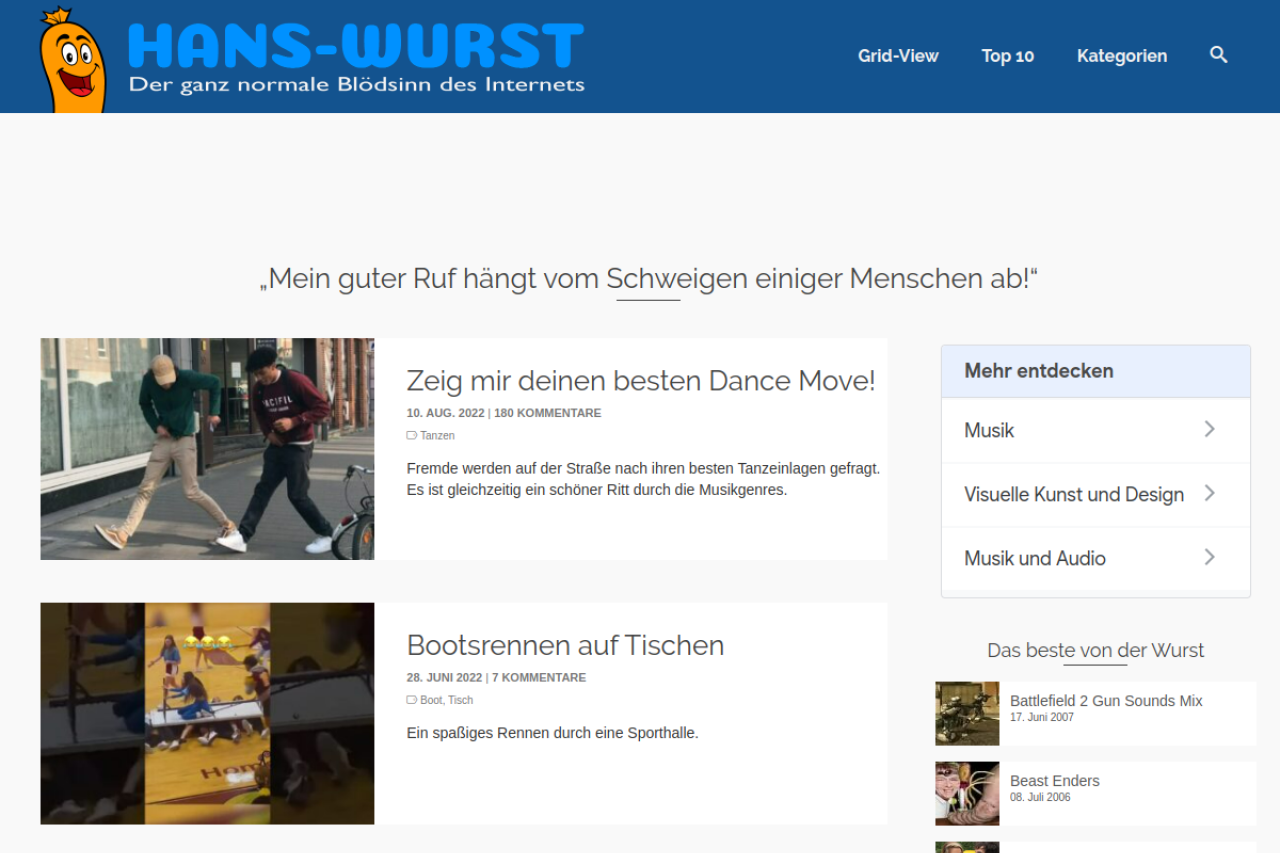Click the text Ein spaßiges Rennen durch eine Sporthalle
The image size is (1280, 853).
coord(552,733)
